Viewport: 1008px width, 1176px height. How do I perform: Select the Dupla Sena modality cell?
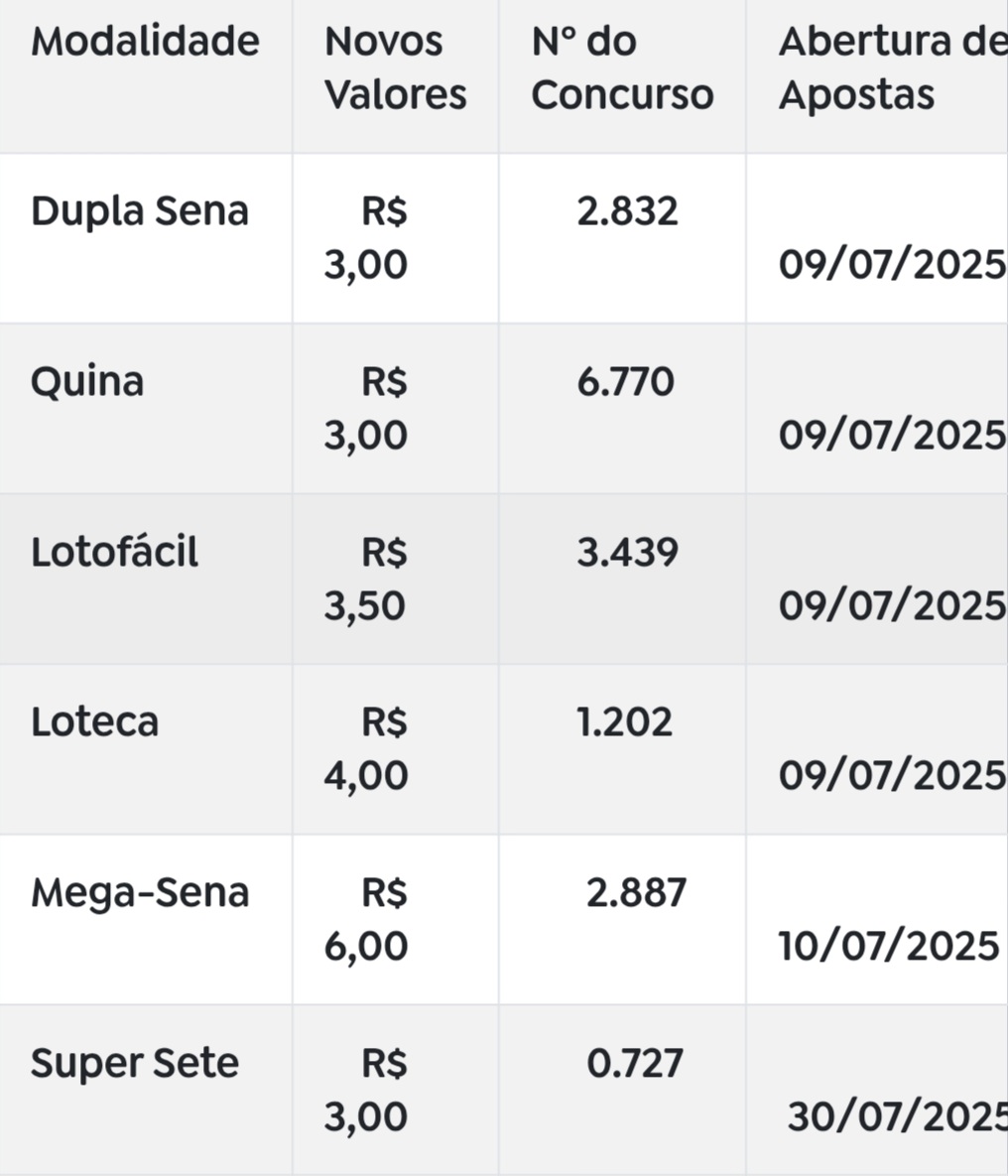[140, 211]
